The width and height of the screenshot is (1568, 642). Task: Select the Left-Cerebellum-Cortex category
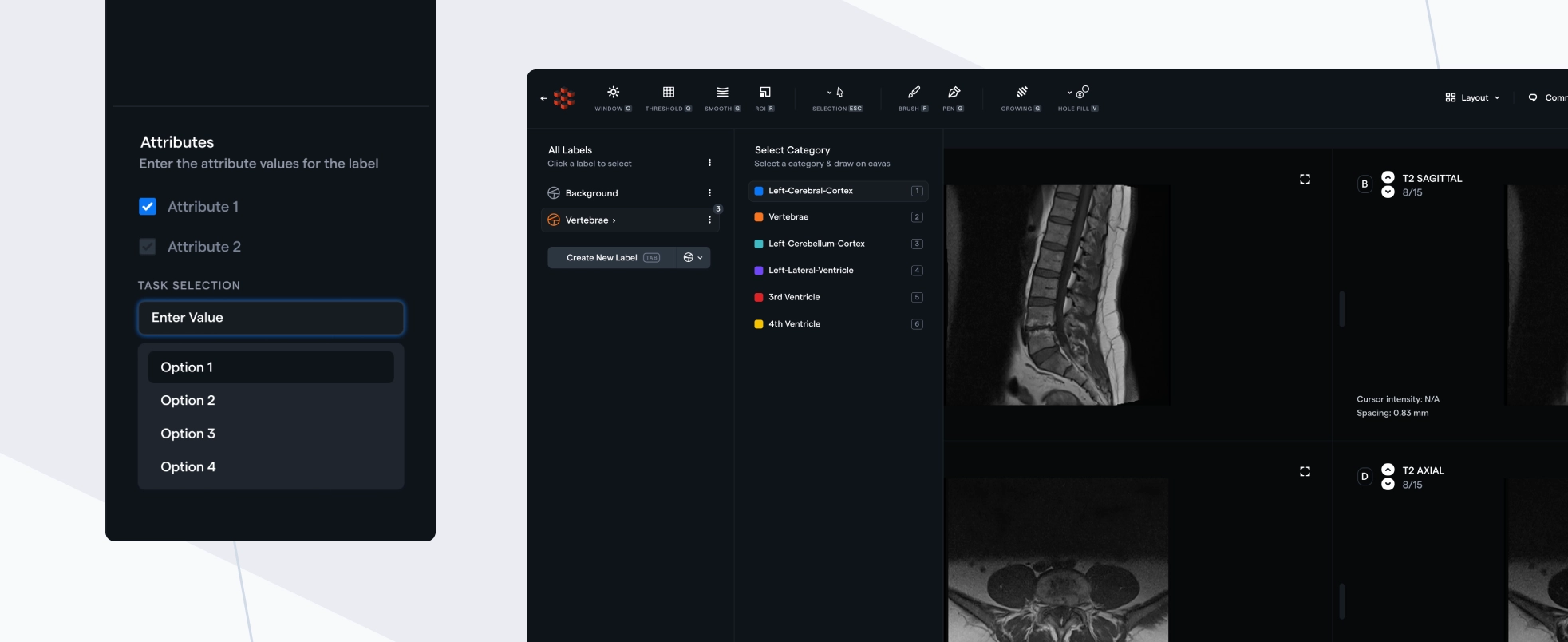816,244
